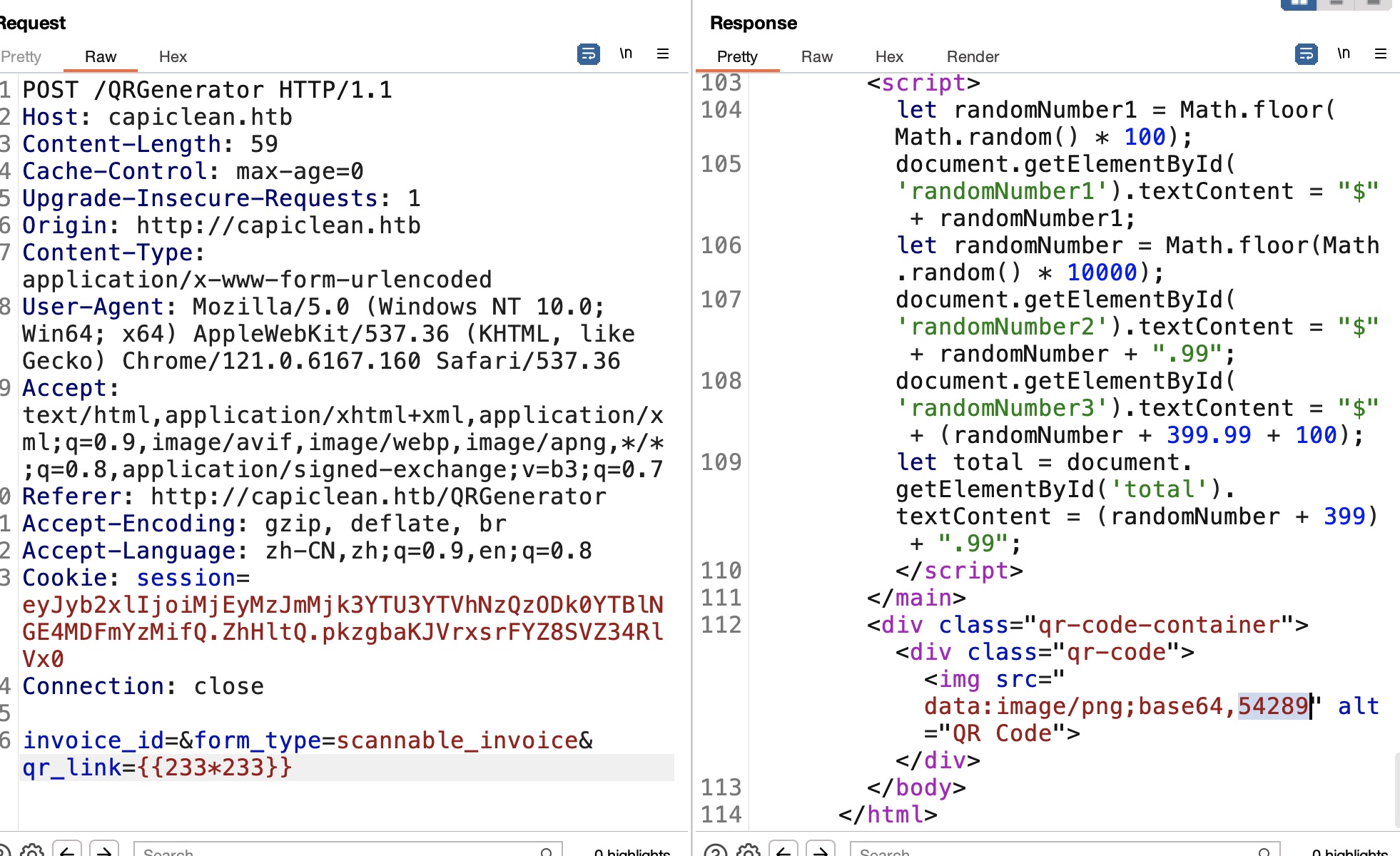Switch Request view to Hex tab
This screenshot has width=1400, height=856.
[173, 57]
